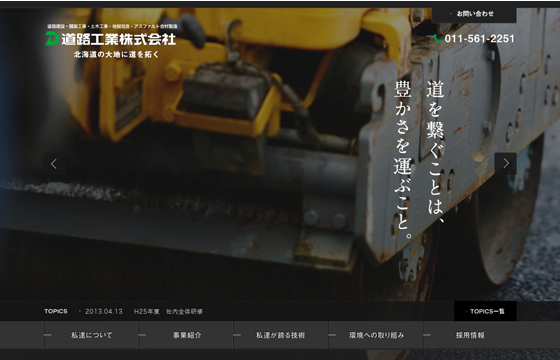560x360 pixels.
Task: Open TOPICS一覧 list button
Action: pos(485,311)
